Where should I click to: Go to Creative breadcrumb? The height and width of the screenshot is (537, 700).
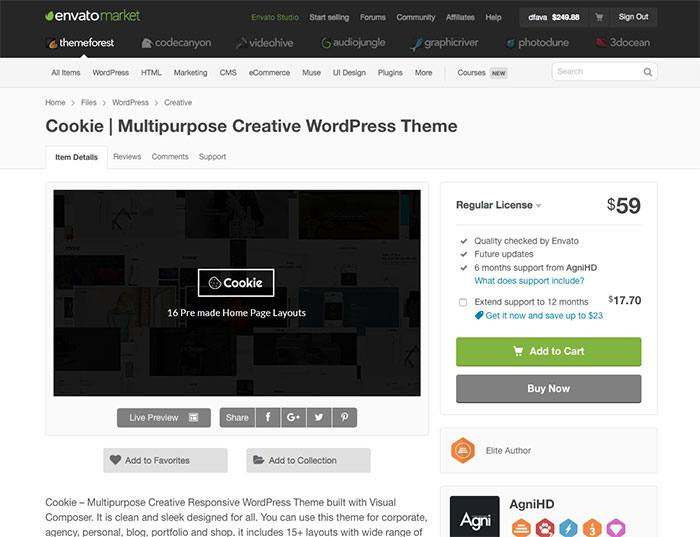(178, 102)
